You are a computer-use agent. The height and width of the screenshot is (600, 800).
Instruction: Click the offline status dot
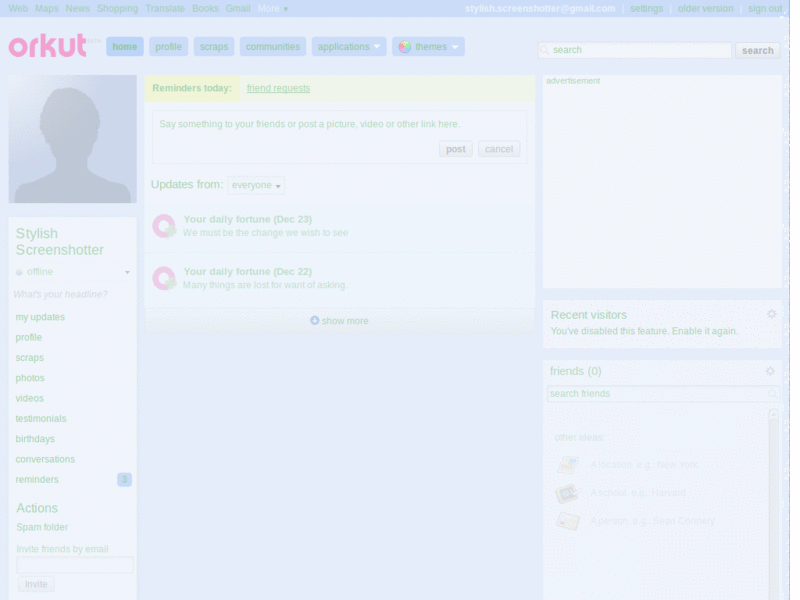pyautogui.click(x=19, y=272)
